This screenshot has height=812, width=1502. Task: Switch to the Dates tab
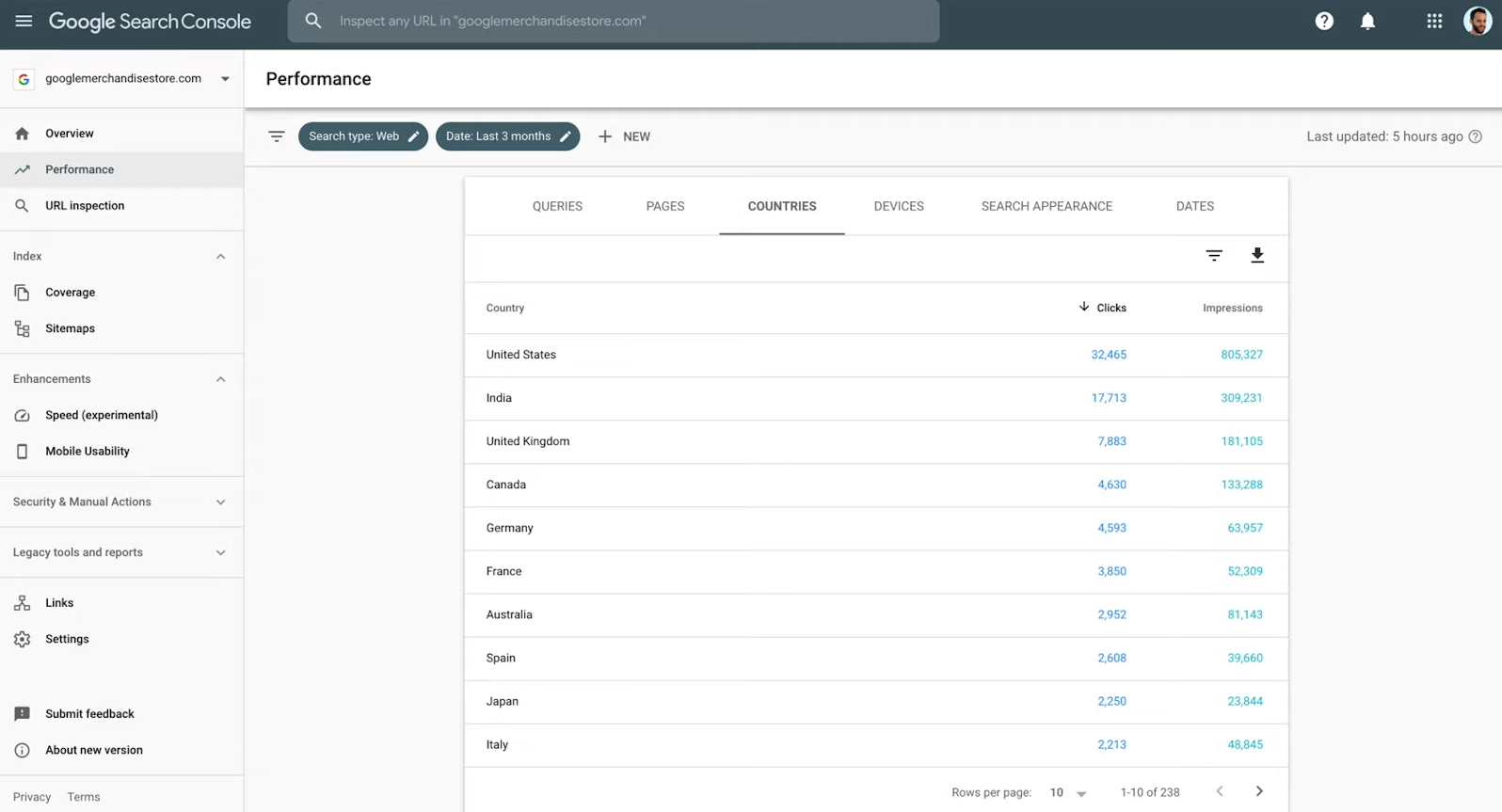[1195, 206]
